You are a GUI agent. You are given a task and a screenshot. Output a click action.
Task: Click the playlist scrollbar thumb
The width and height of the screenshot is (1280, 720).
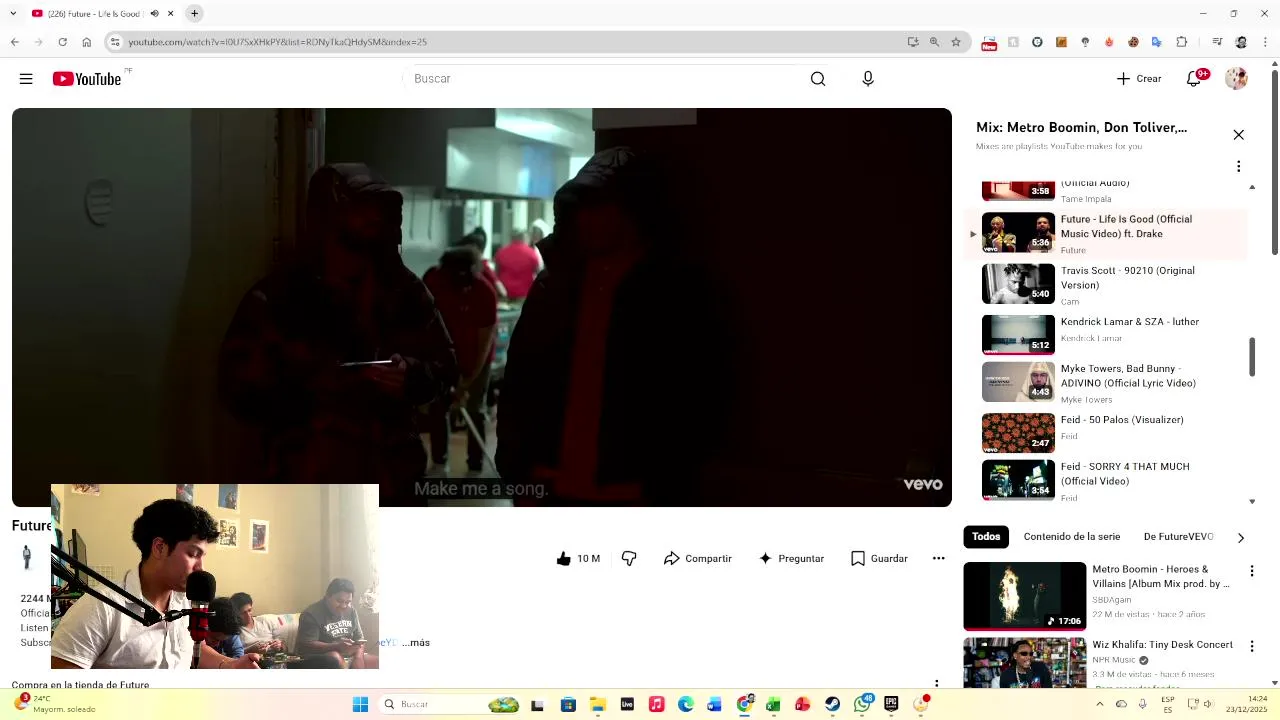pos(1252,358)
